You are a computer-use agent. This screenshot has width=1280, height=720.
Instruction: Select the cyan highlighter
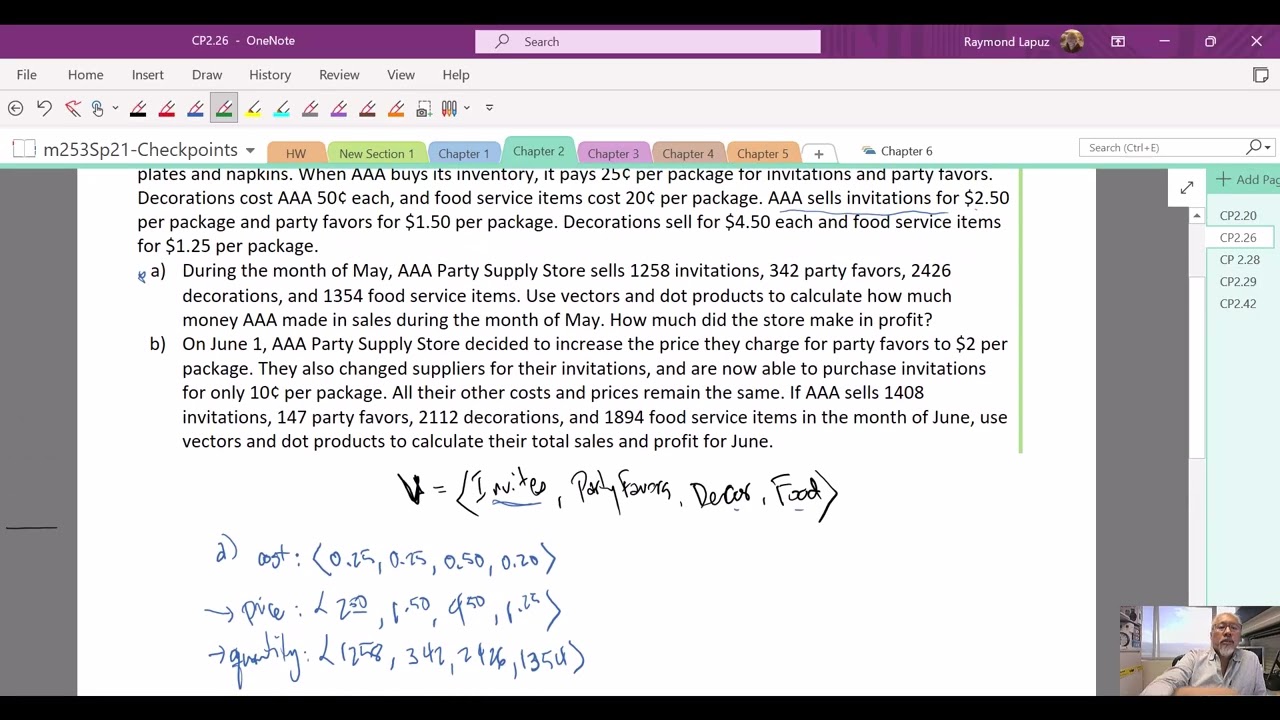(282, 108)
